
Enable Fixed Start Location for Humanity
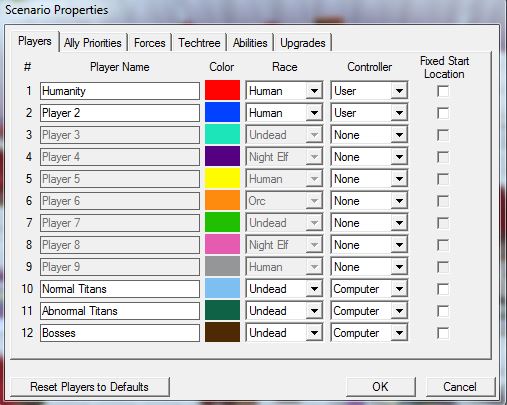pyautogui.click(x=443, y=91)
